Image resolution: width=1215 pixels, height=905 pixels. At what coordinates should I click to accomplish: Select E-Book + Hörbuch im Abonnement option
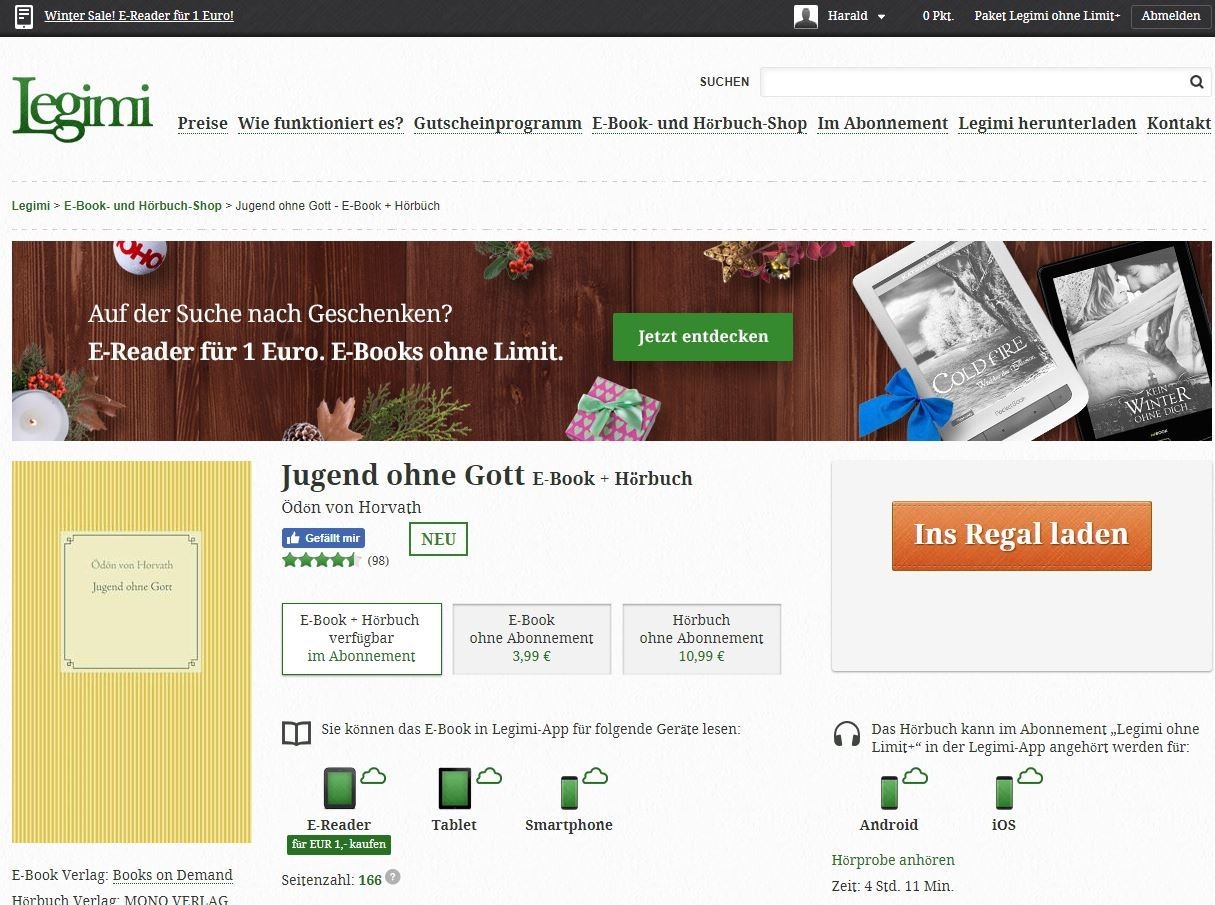pyautogui.click(x=361, y=638)
